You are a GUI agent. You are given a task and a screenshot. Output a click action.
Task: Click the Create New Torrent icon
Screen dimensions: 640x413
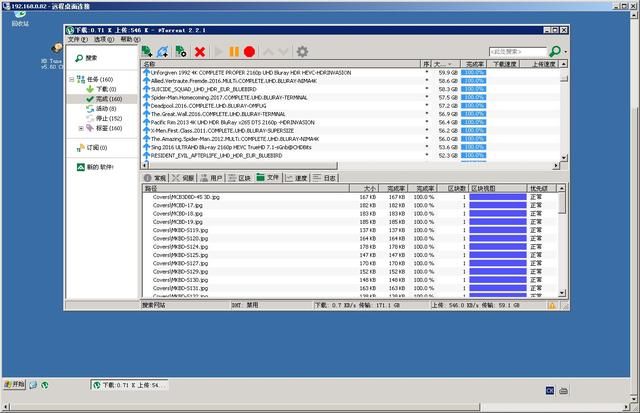(x=180, y=52)
